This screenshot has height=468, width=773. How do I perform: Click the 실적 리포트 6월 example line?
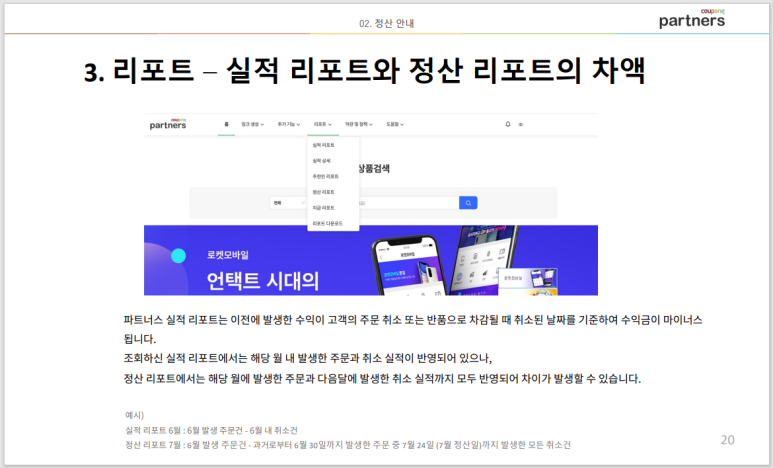tap(211, 430)
